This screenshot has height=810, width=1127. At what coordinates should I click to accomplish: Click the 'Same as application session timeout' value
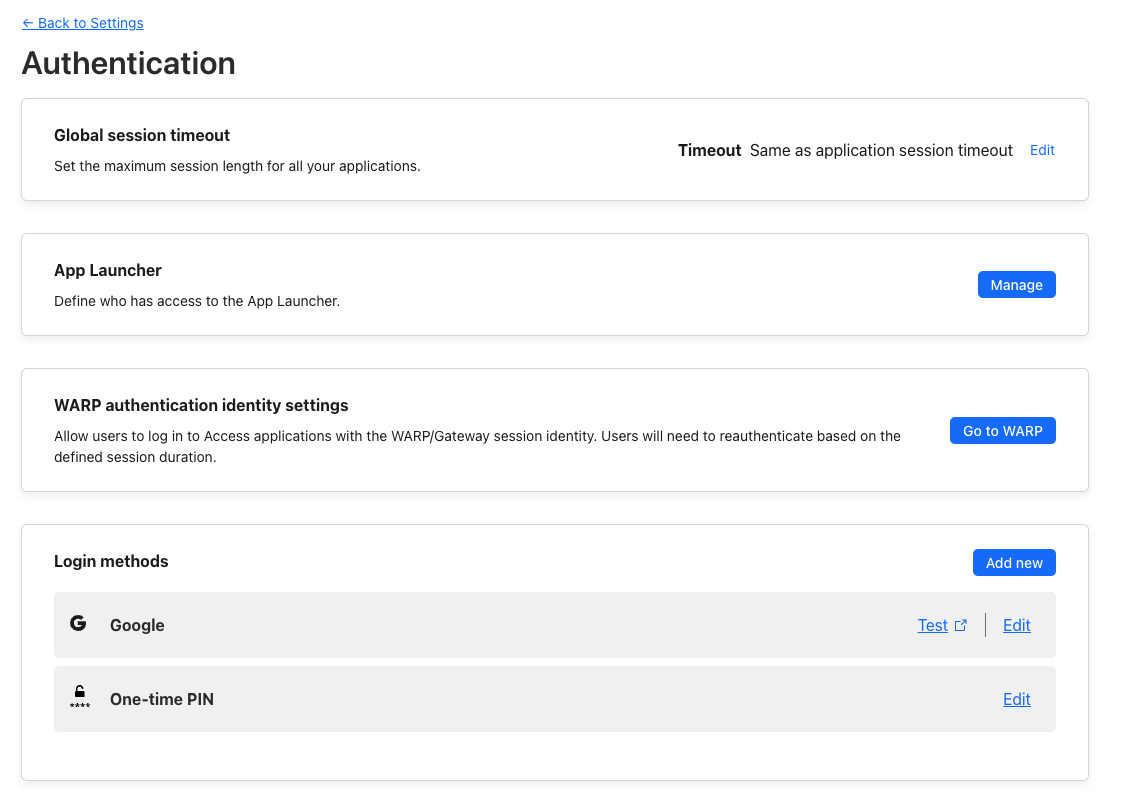pos(881,150)
